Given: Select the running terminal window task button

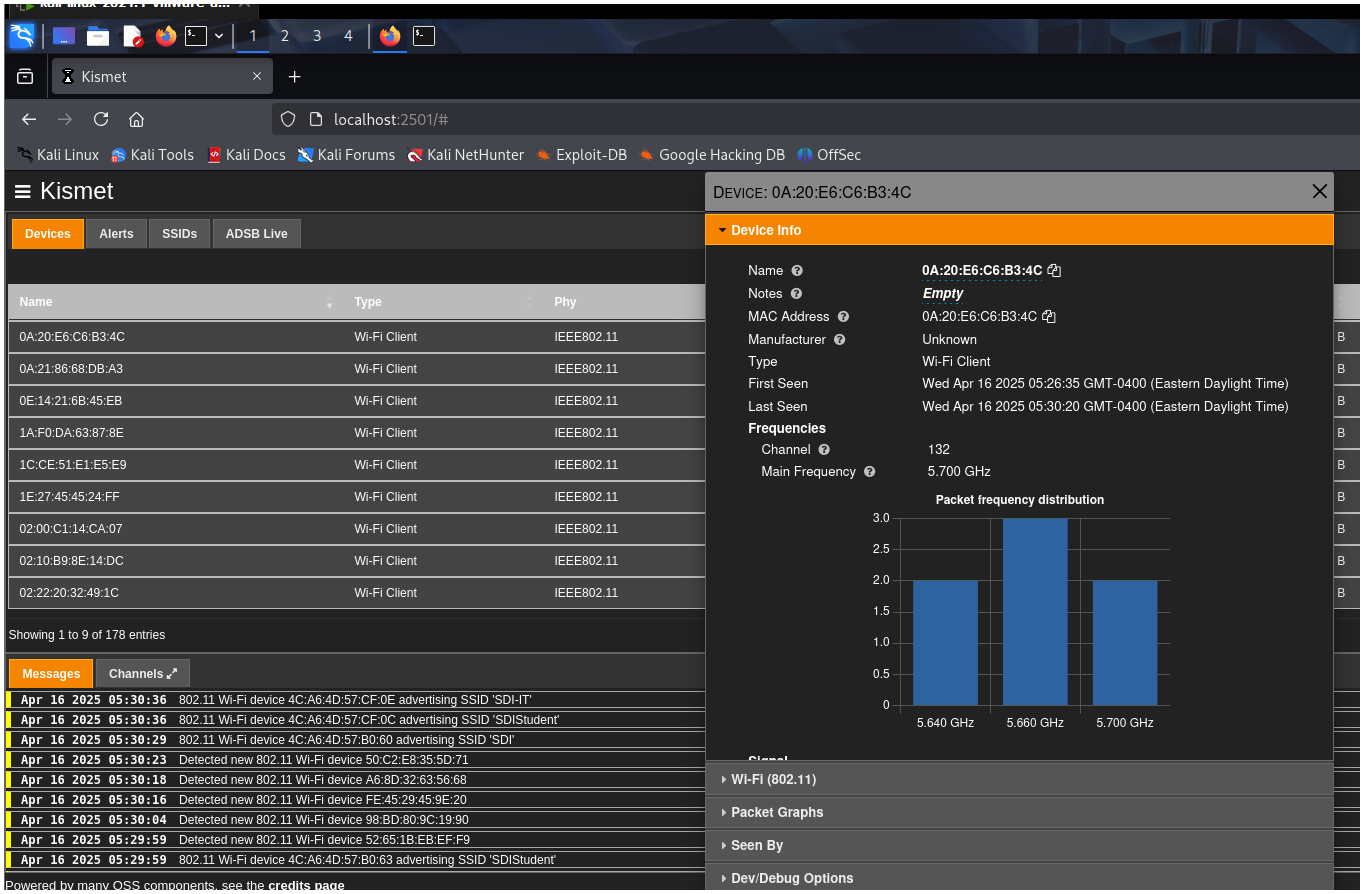Looking at the screenshot, I should 424,37.
